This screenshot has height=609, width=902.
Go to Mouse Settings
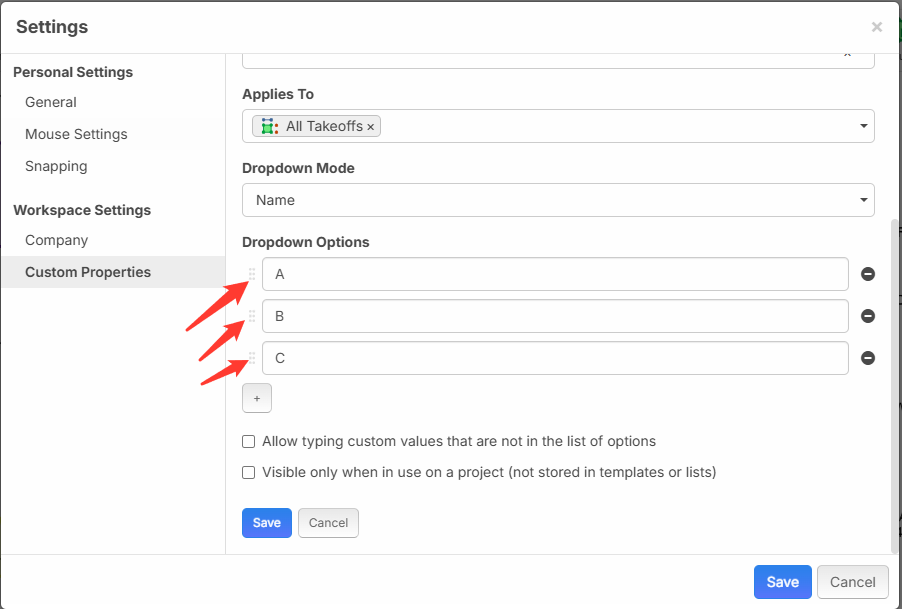[76, 134]
